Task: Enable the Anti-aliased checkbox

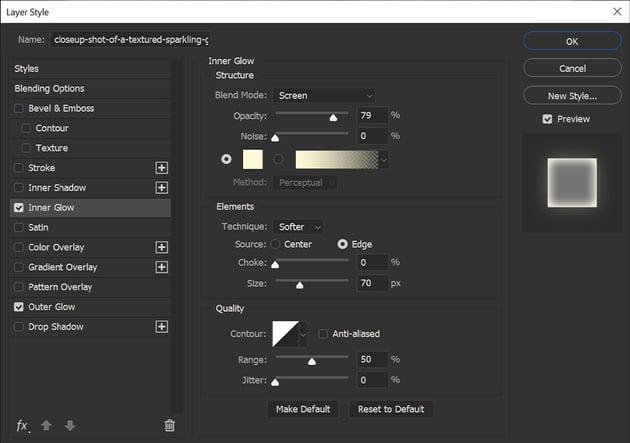Action: [x=323, y=334]
